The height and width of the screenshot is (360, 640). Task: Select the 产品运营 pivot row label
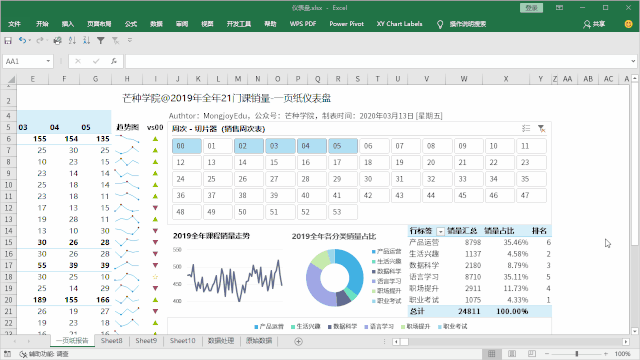pos(424,242)
